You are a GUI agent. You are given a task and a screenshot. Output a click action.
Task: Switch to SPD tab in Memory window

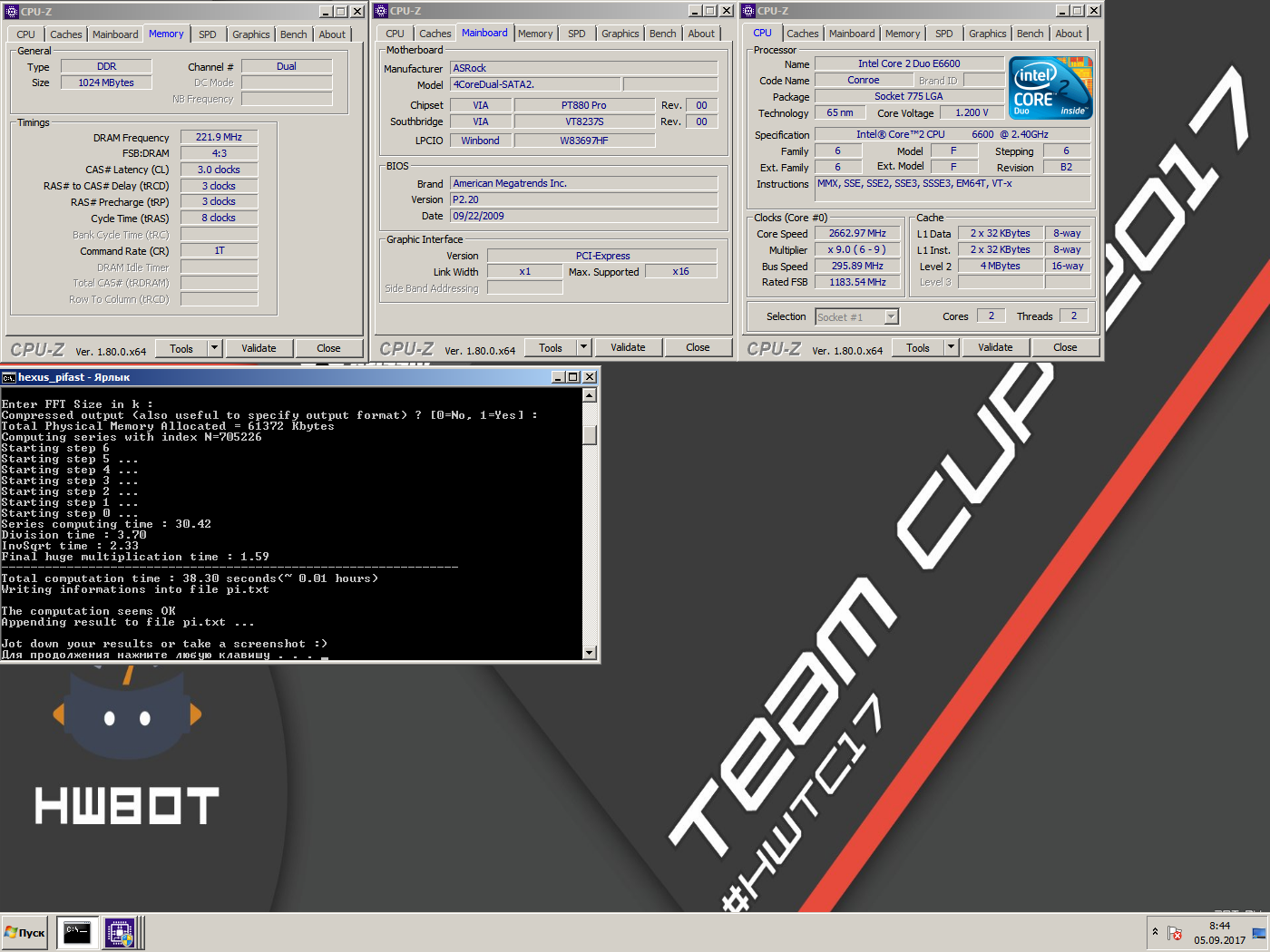coord(208,34)
